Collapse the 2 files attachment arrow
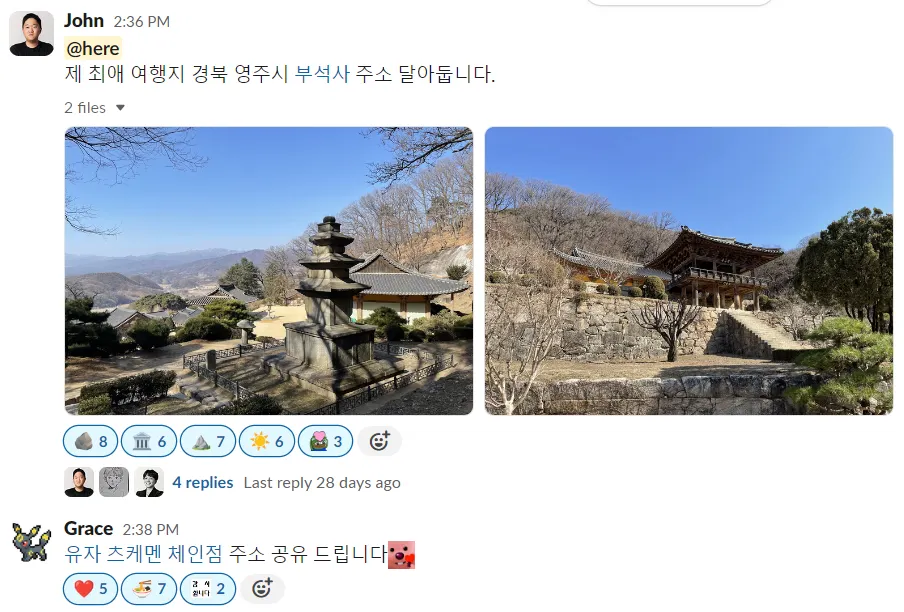The width and height of the screenshot is (904, 612). [120, 108]
